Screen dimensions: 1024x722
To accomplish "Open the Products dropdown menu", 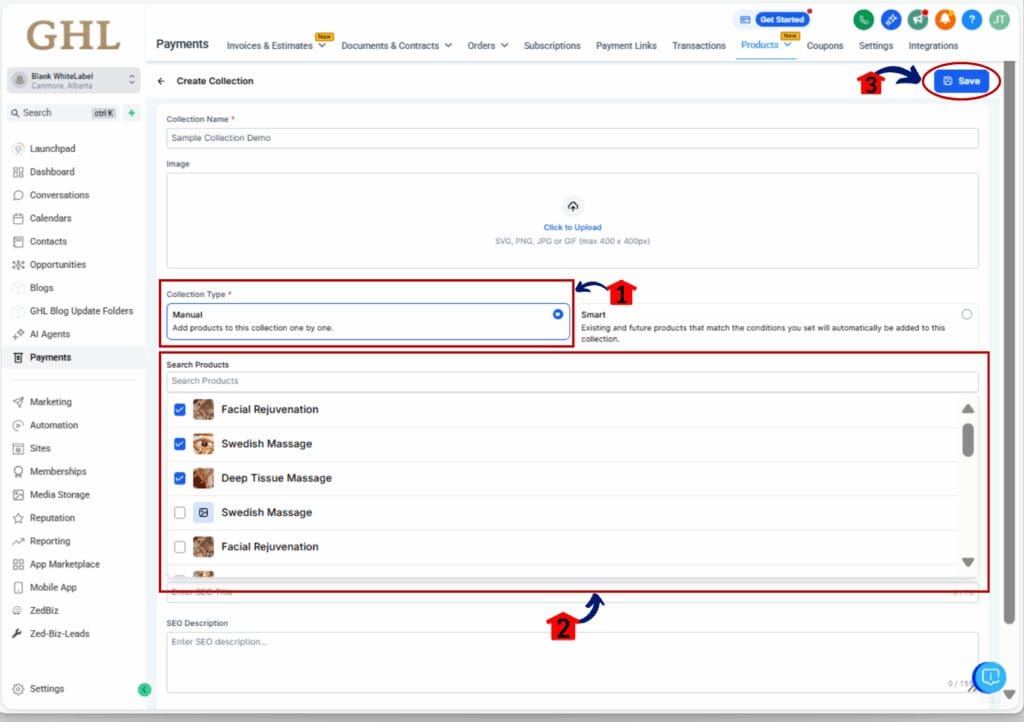I will pos(764,45).
